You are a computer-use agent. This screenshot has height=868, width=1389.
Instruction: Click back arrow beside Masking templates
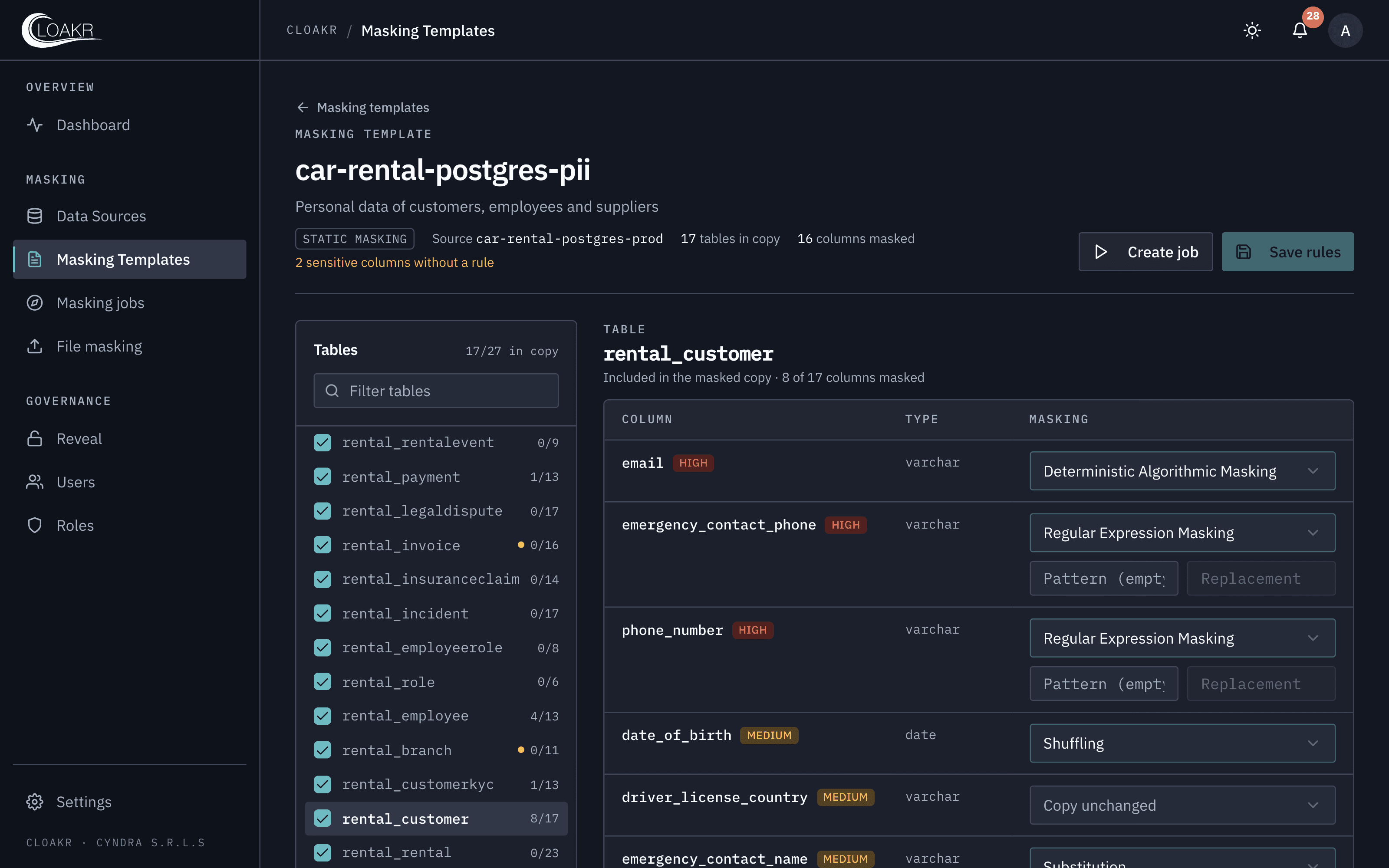point(303,107)
